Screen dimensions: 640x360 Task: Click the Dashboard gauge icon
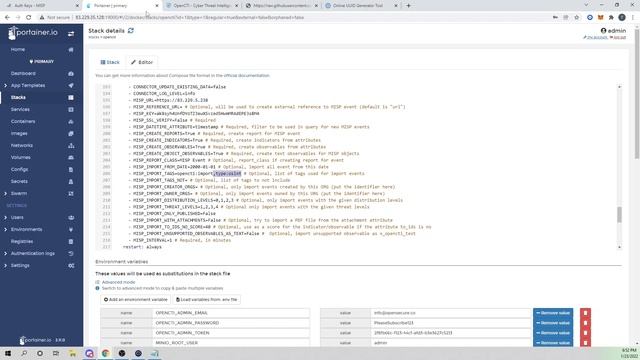(71, 73)
